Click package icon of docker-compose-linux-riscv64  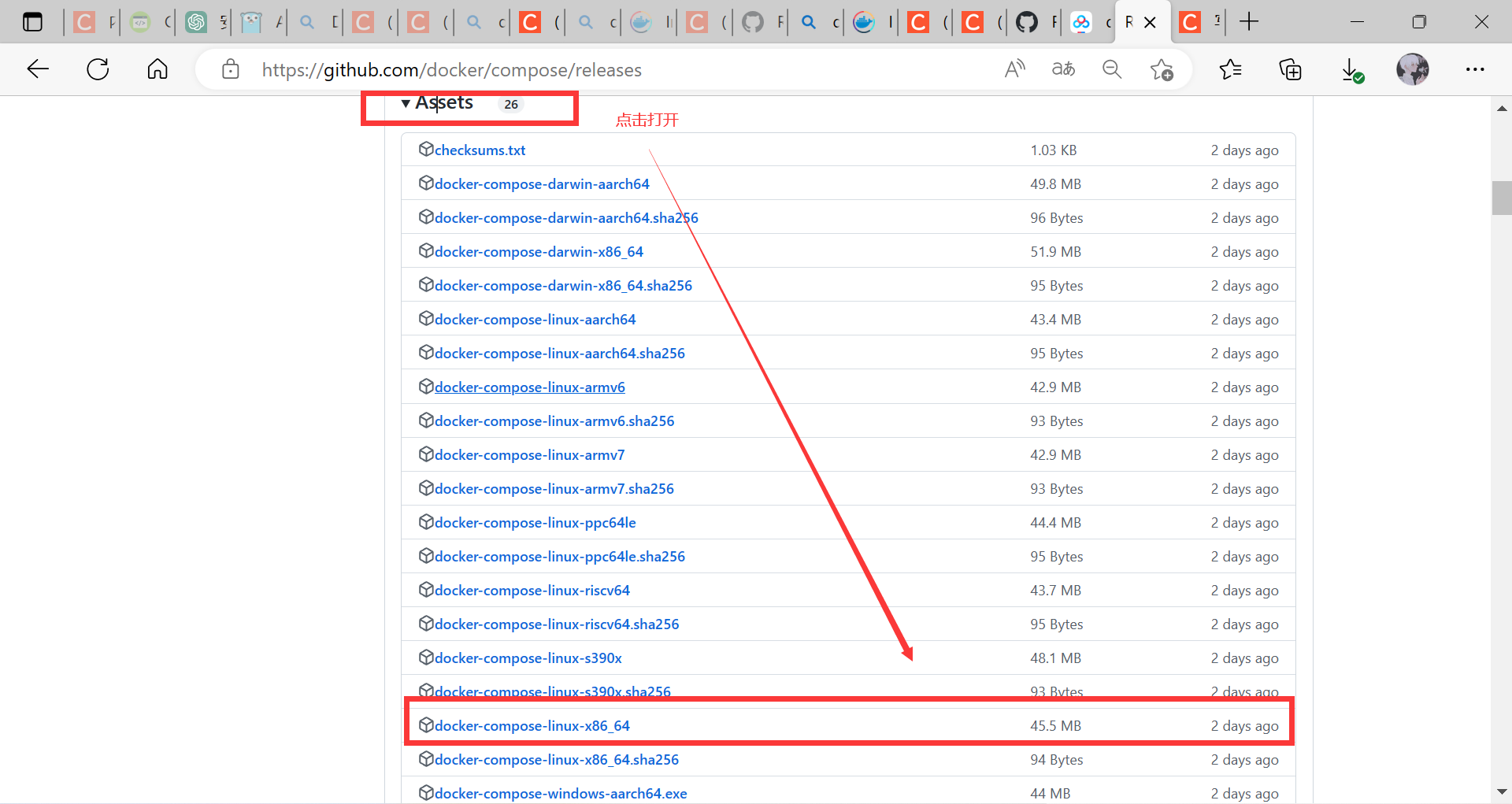coord(426,590)
